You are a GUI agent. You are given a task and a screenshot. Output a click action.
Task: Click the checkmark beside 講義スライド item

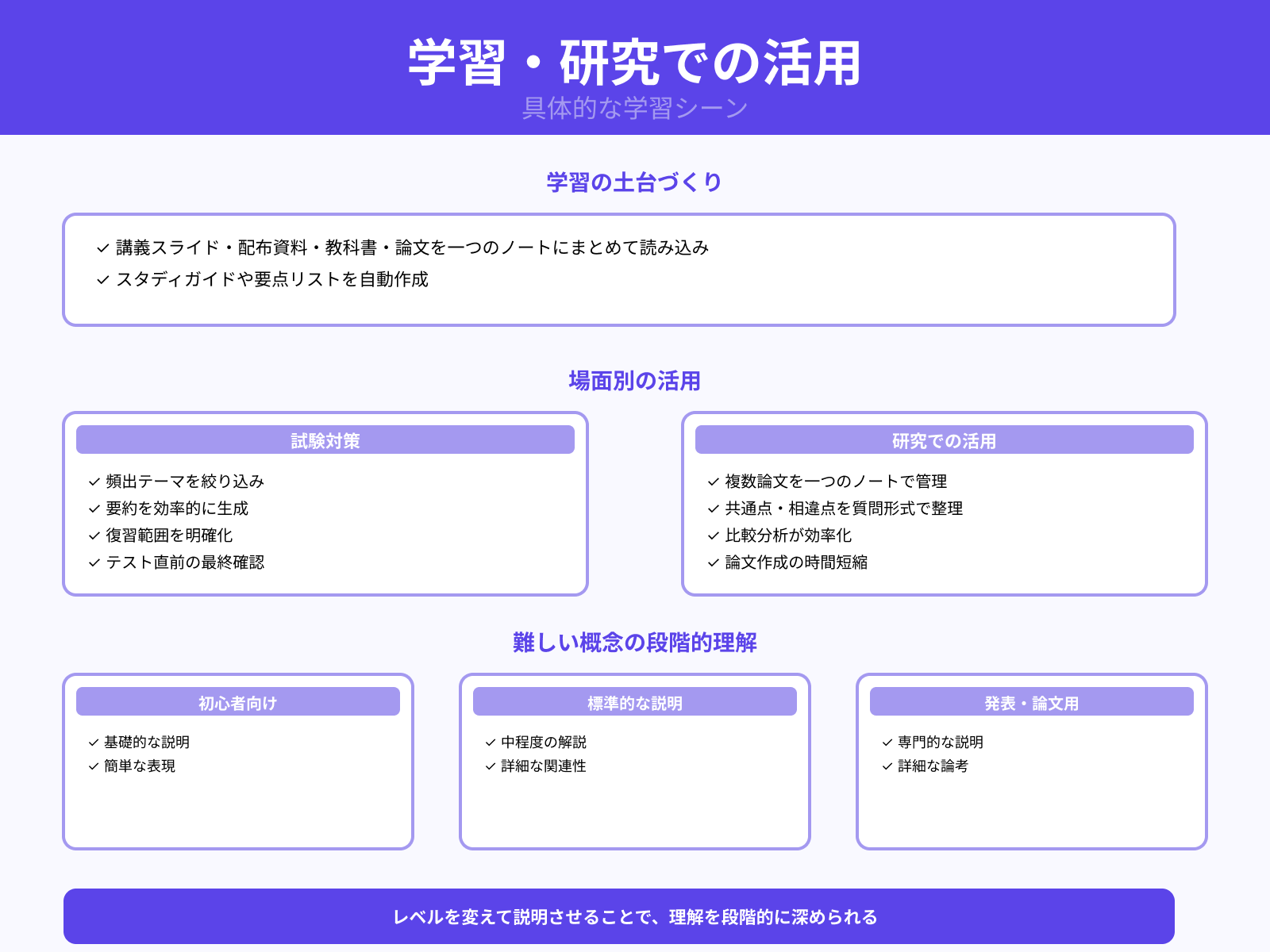[x=101, y=247]
